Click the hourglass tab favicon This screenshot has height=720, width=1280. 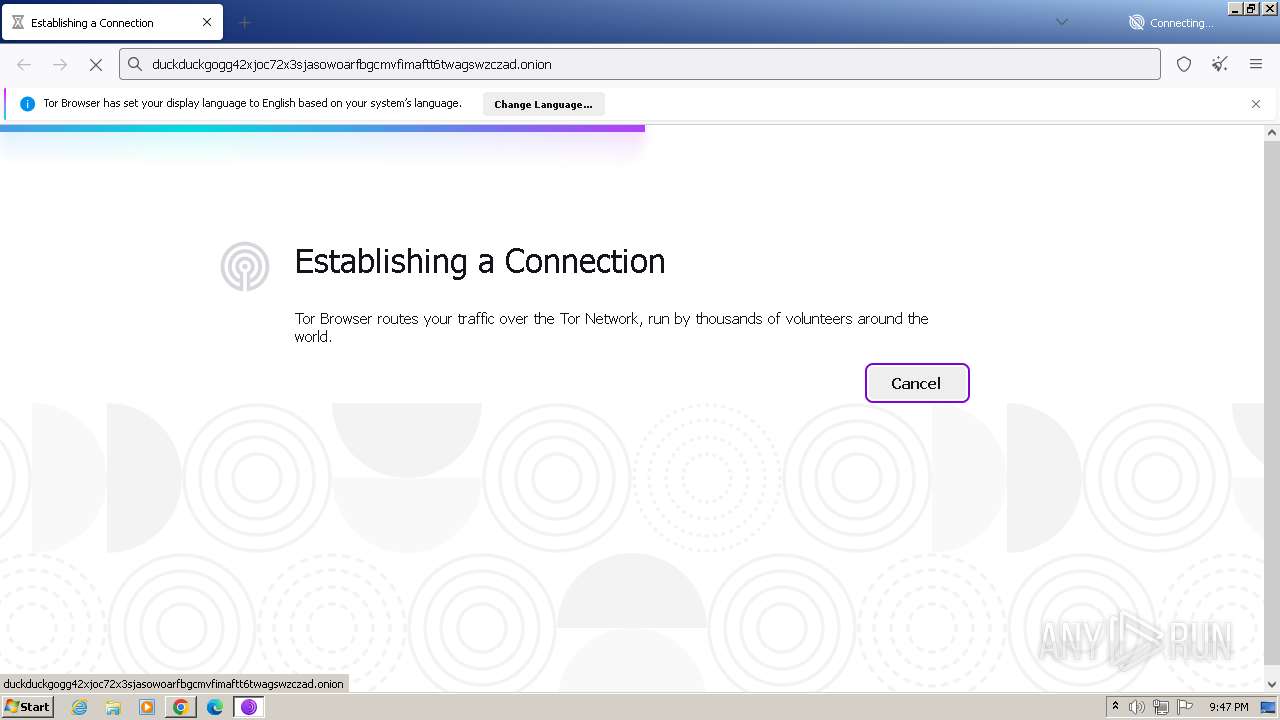click(x=18, y=22)
